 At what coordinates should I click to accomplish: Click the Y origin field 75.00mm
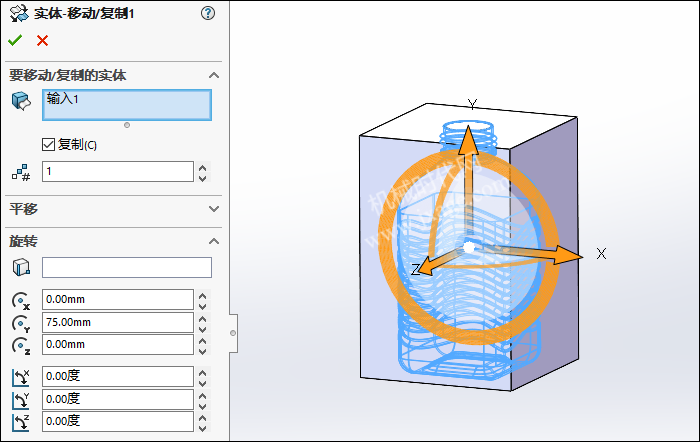pyautogui.click(x=118, y=322)
